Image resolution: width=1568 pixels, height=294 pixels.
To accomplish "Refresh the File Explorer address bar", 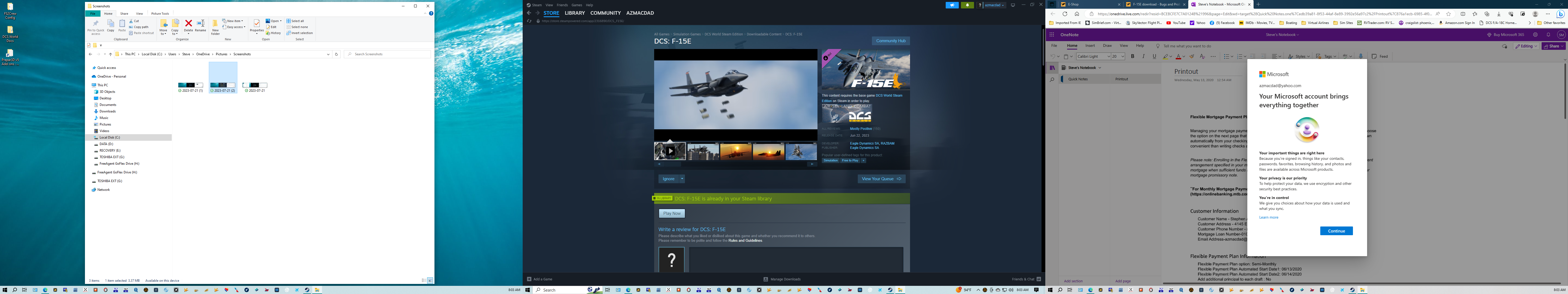I will (x=337, y=54).
